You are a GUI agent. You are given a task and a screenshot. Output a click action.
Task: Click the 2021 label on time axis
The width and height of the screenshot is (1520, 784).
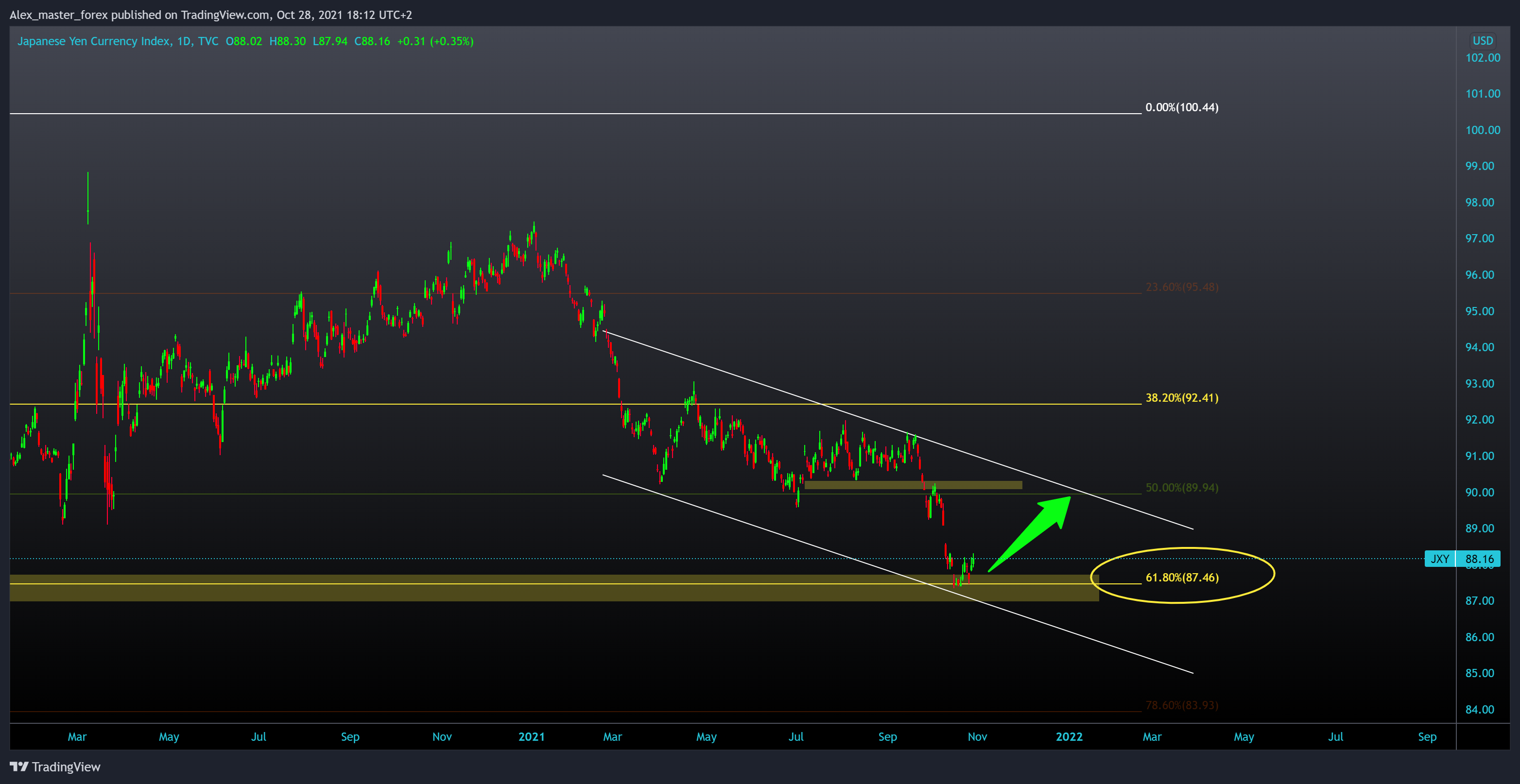[x=531, y=737]
